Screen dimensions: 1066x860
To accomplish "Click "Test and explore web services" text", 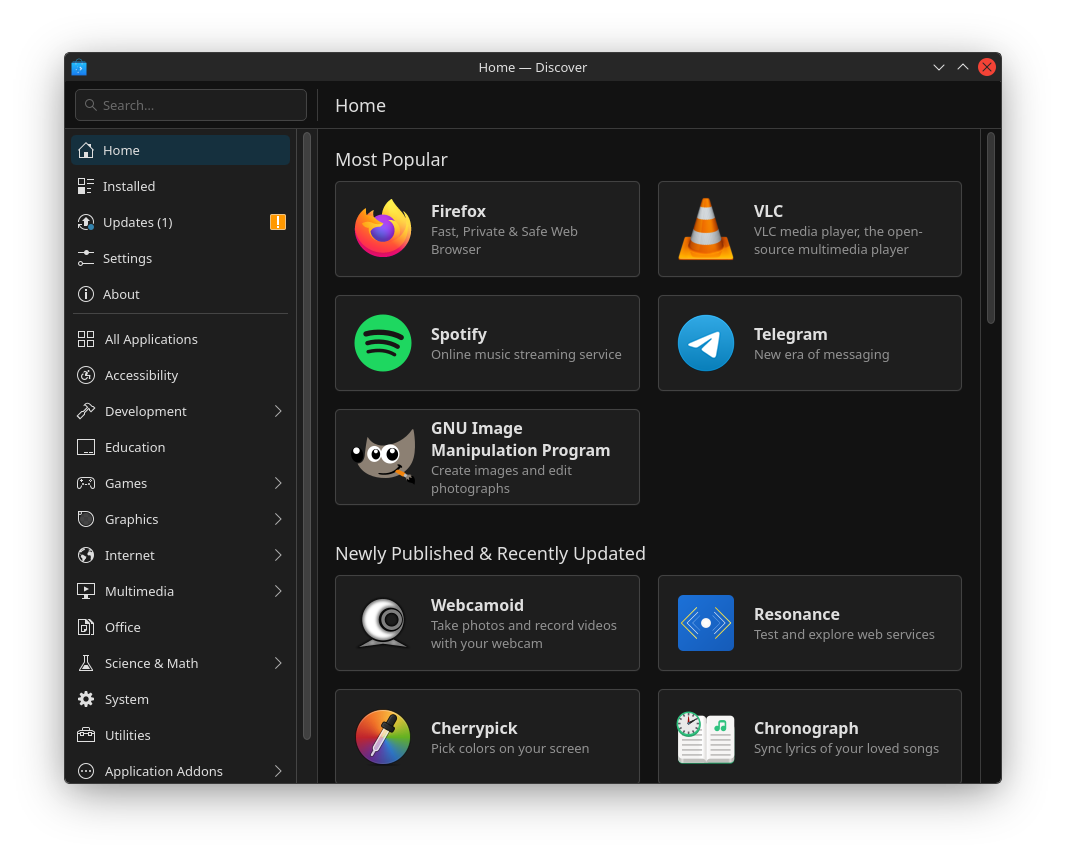I will [844, 634].
